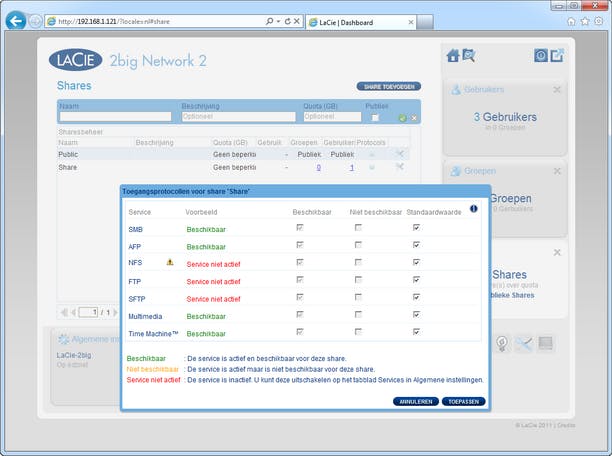Viewport: 612px width, 456px height.
Task: Open the address bar dropdown arrow
Action: click(278, 21)
